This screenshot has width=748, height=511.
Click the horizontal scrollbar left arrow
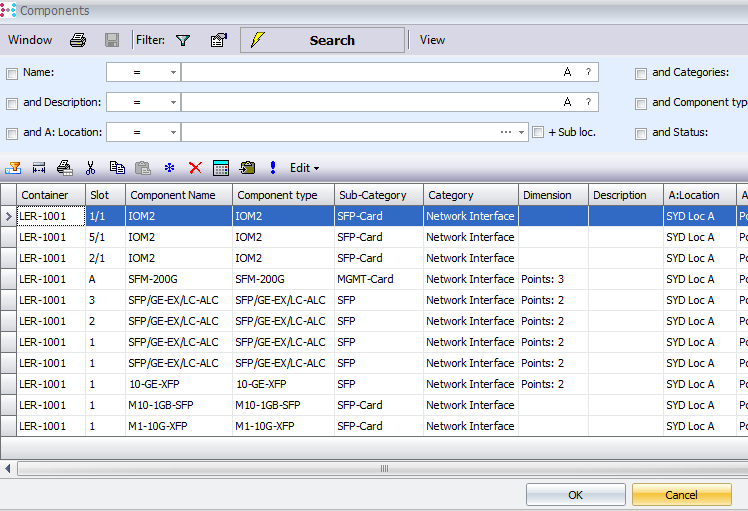(x=8, y=469)
